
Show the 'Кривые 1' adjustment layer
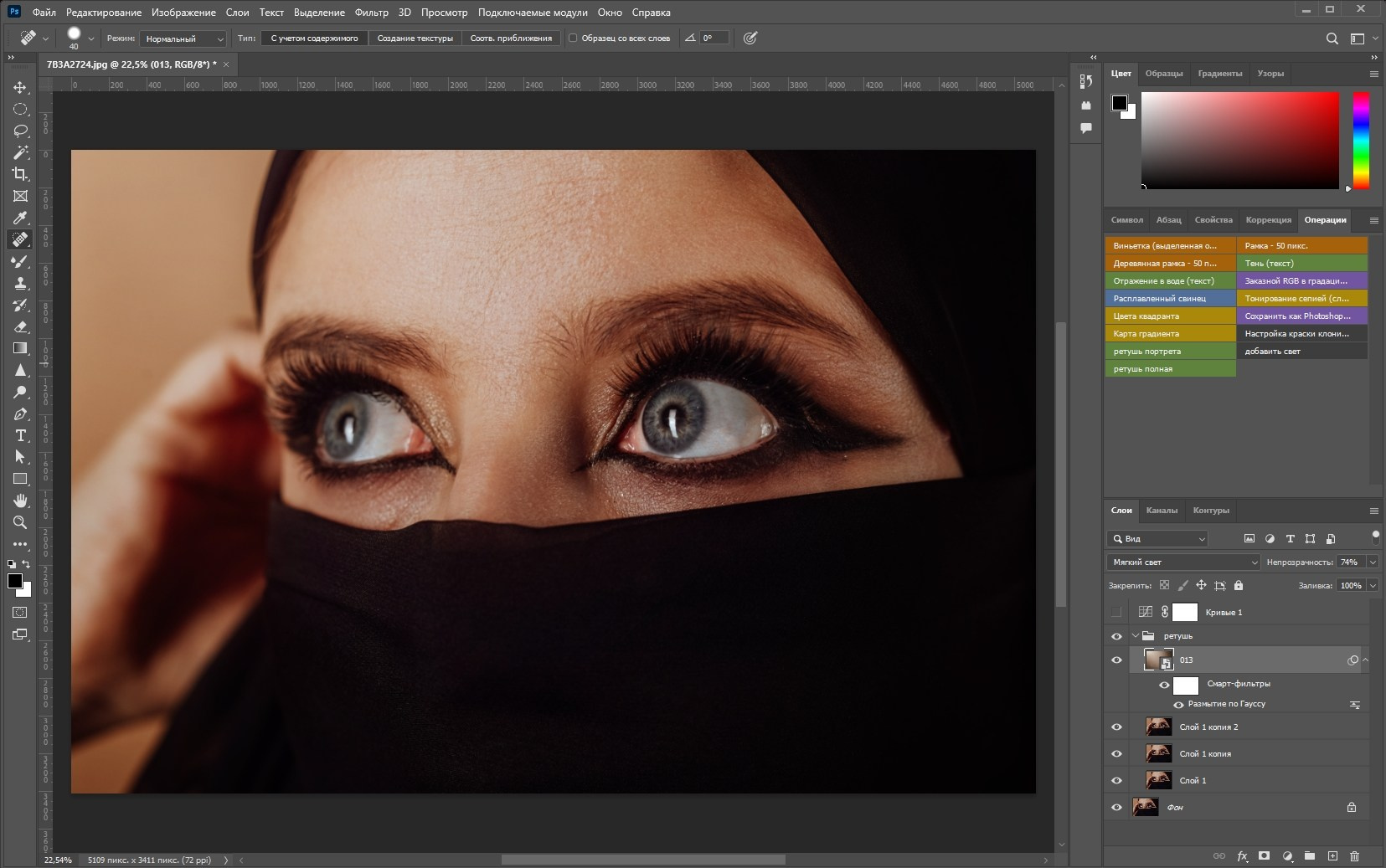[x=1116, y=613]
